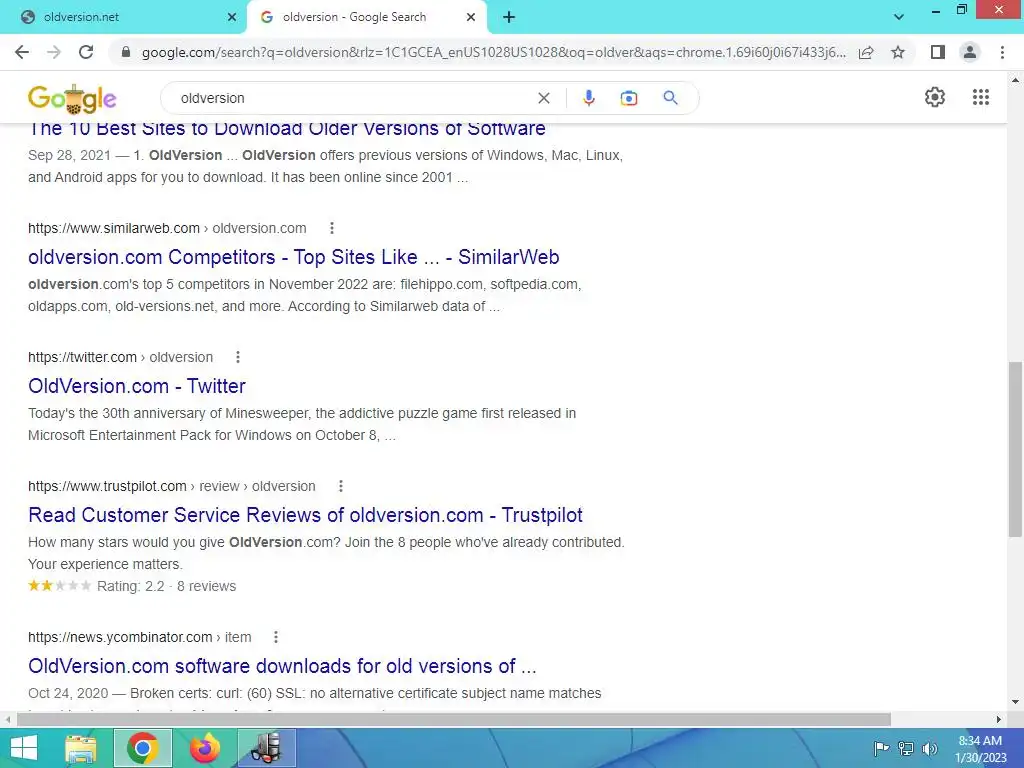Click the trustpilot.com URL breadcrumb

[172, 486]
